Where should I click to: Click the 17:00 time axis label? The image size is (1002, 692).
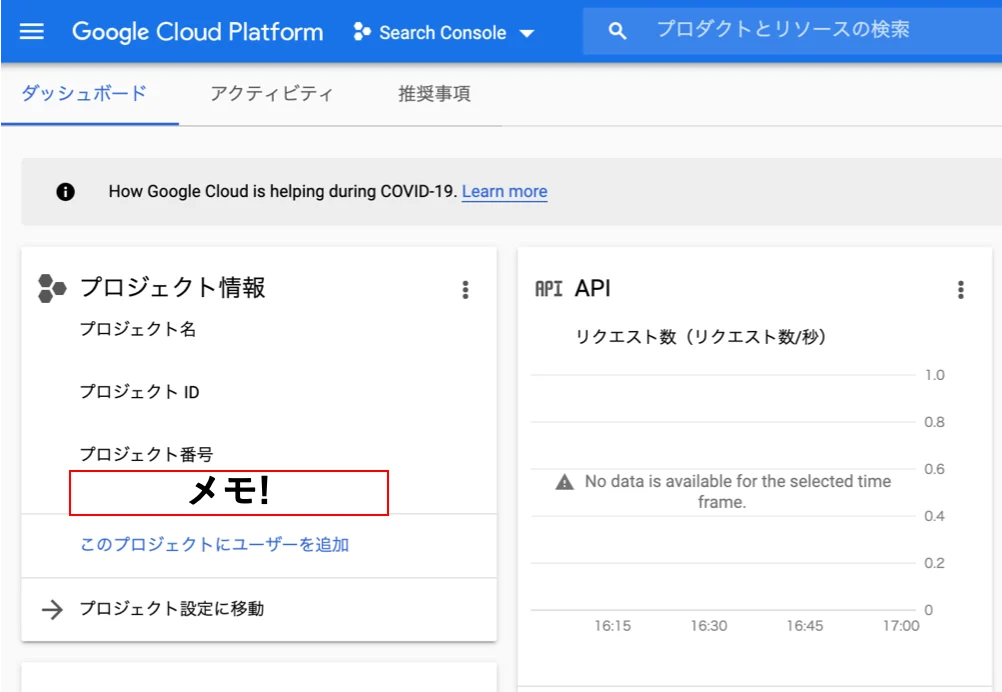point(901,626)
